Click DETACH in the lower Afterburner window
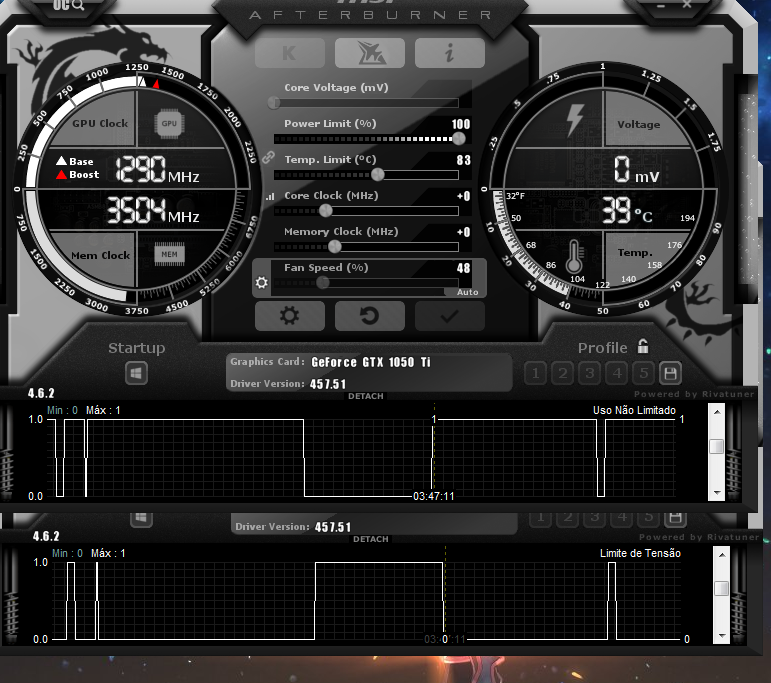 pos(371,539)
